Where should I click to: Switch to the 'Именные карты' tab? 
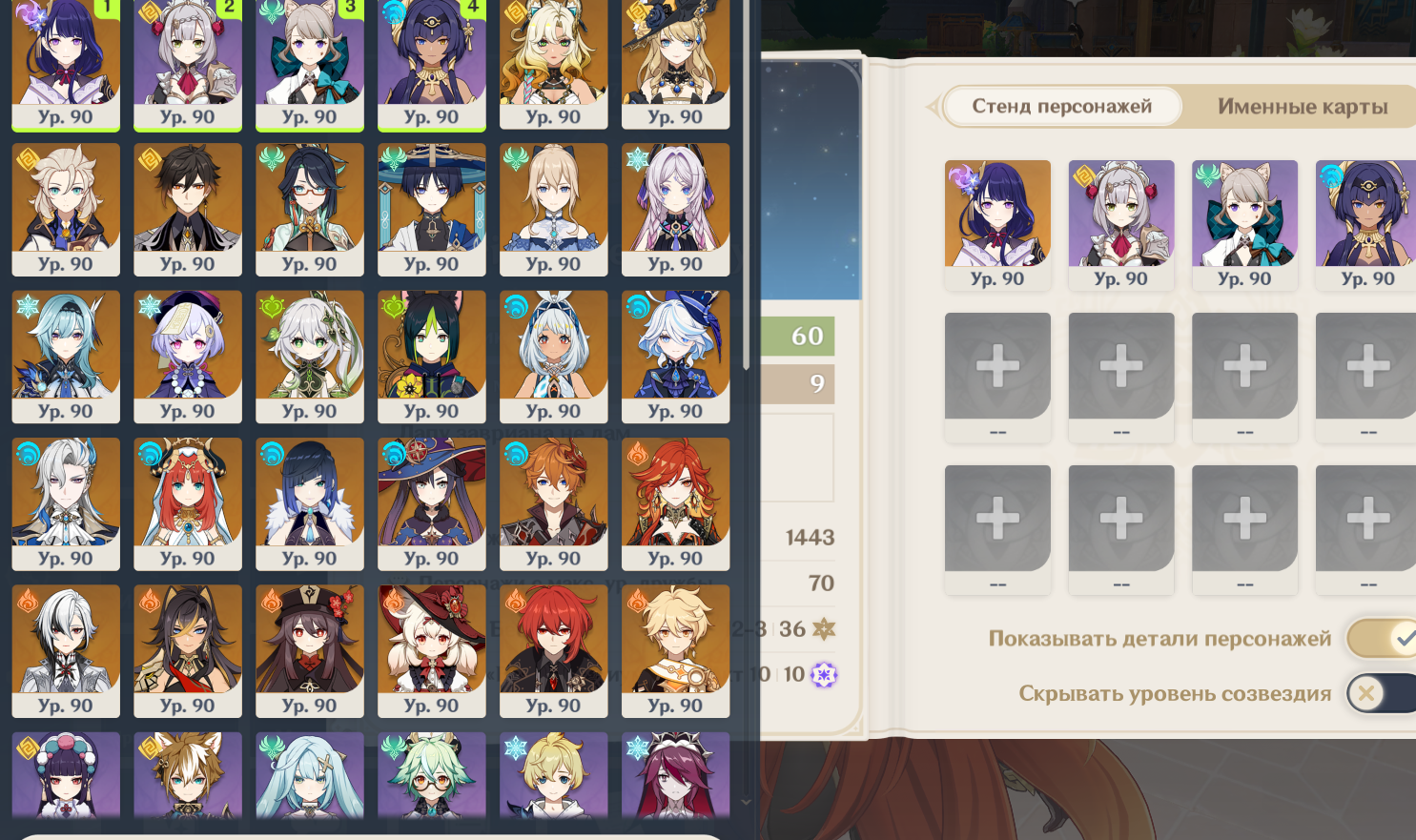pyautogui.click(x=1303, y=107)
